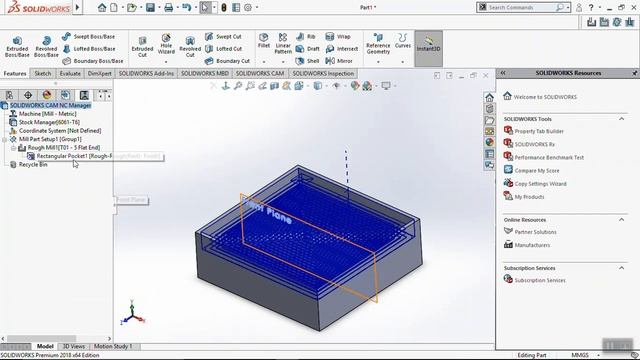Open the Options gear icon

pos(248,7)
